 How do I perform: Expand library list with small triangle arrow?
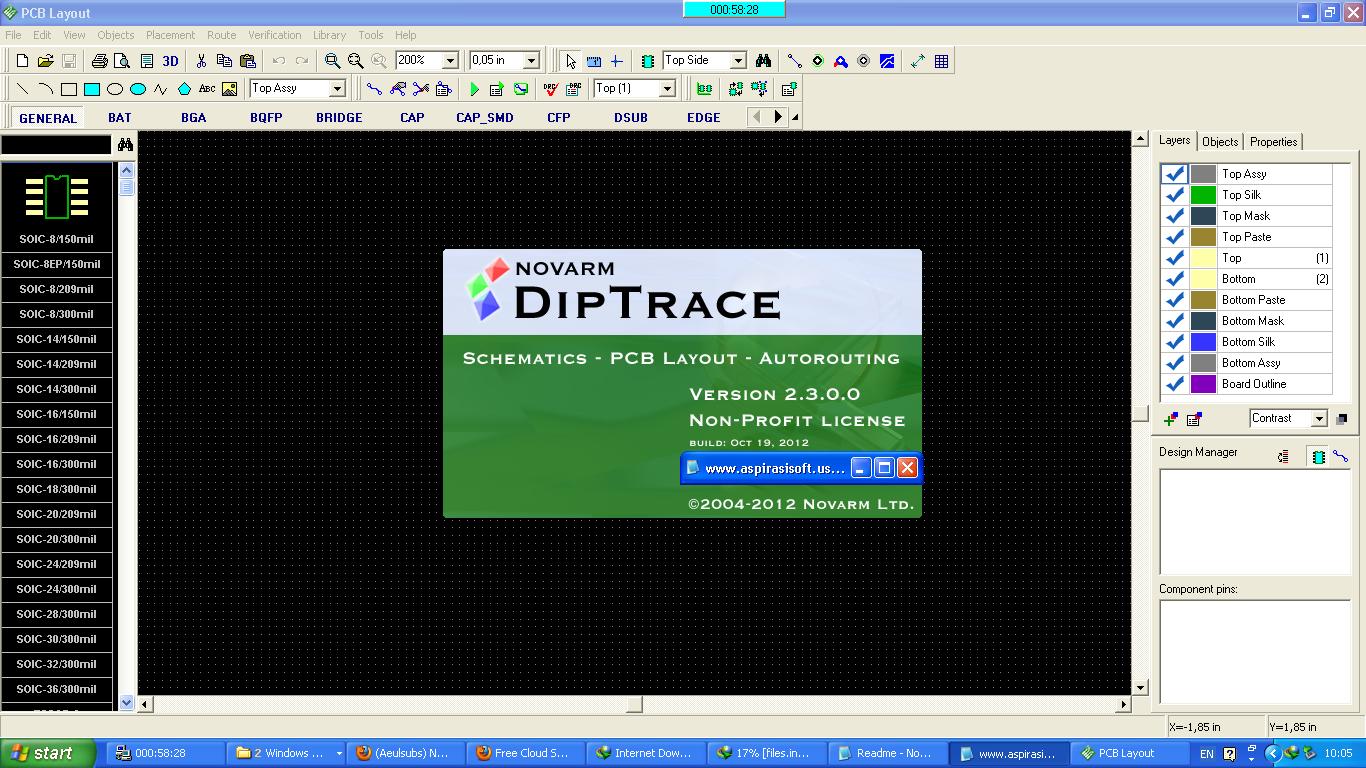pyautogui.click(x=795, y=118)
